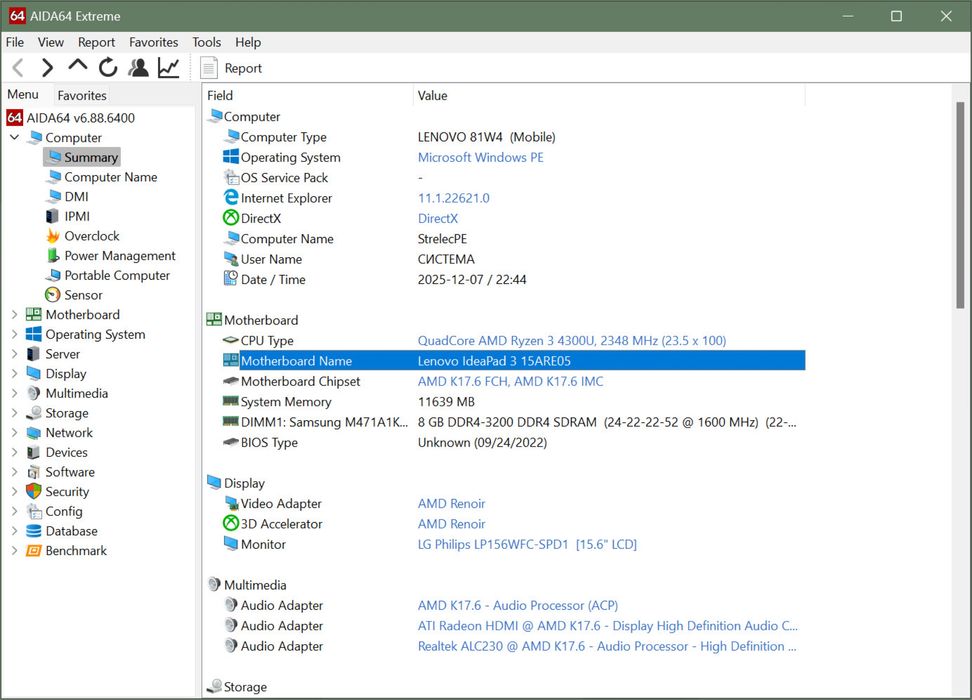This screenshot has height=700, width=972.
Task: Expand the Benchmark tree node
Action: [14, 551]
